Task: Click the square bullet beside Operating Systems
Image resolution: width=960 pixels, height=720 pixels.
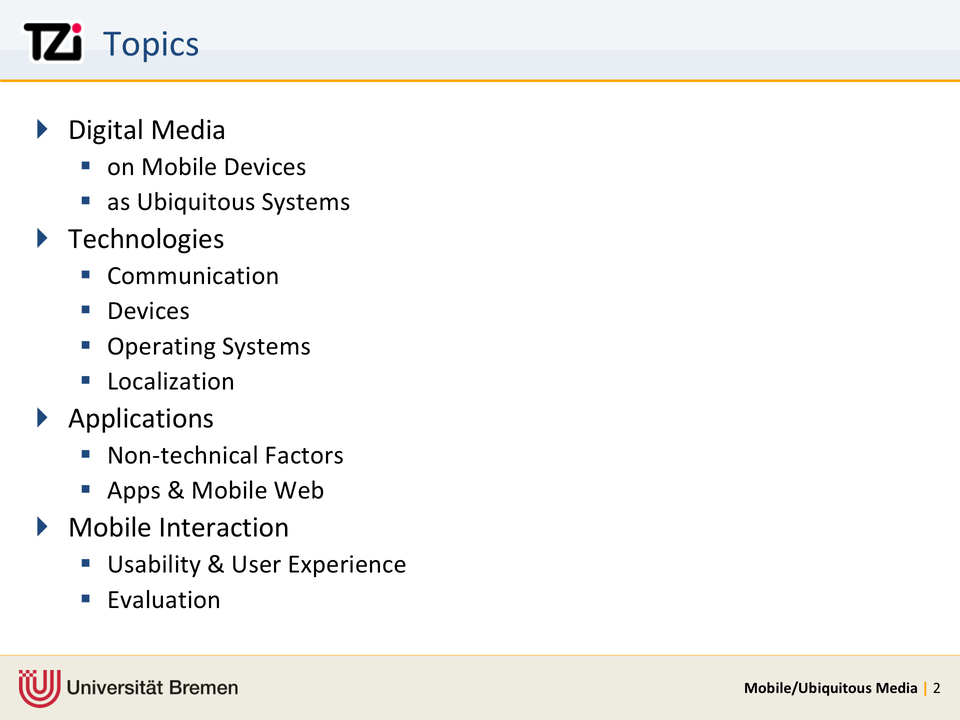Action: pos(86,346)
